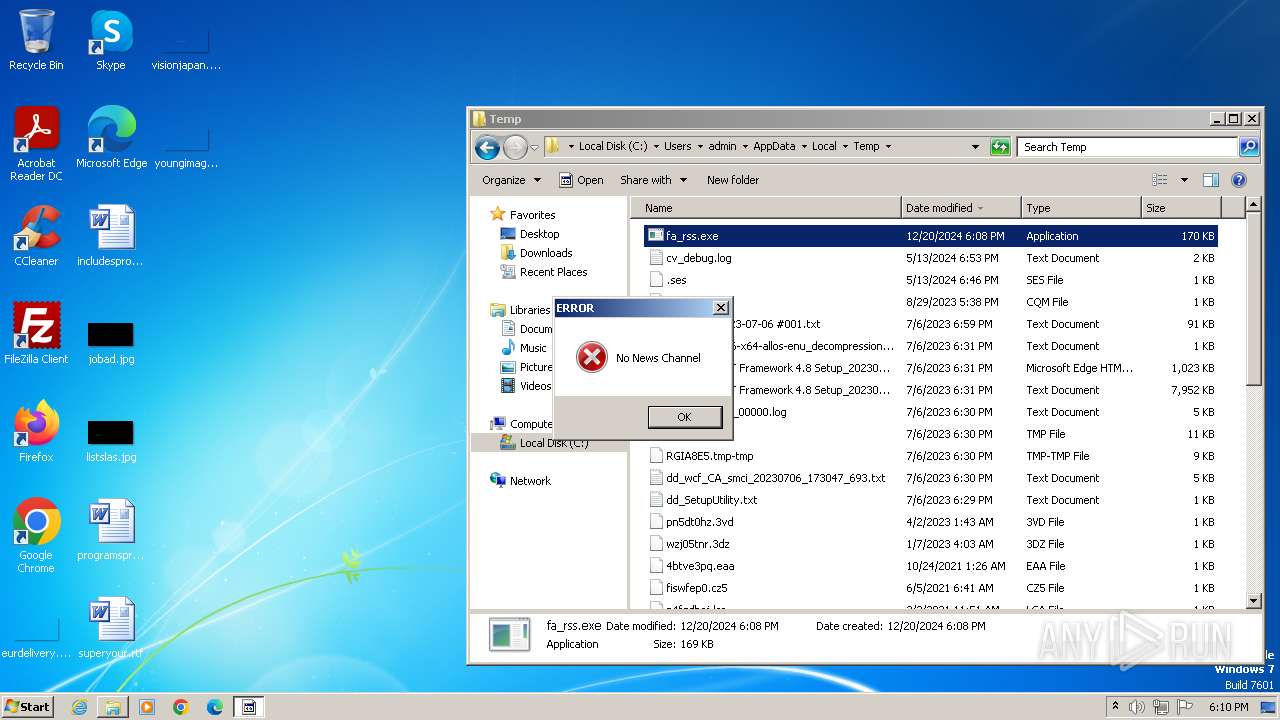Close the ERROR dialog
Viewport: 1280px width, 720px height.
(720, 308)
